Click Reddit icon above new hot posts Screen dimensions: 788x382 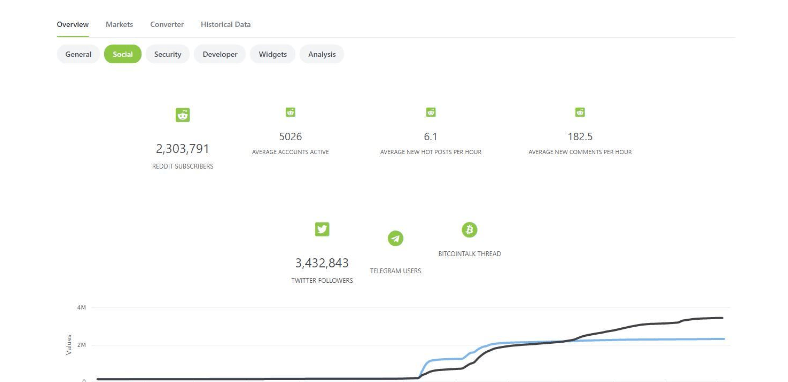pos(431,112)
